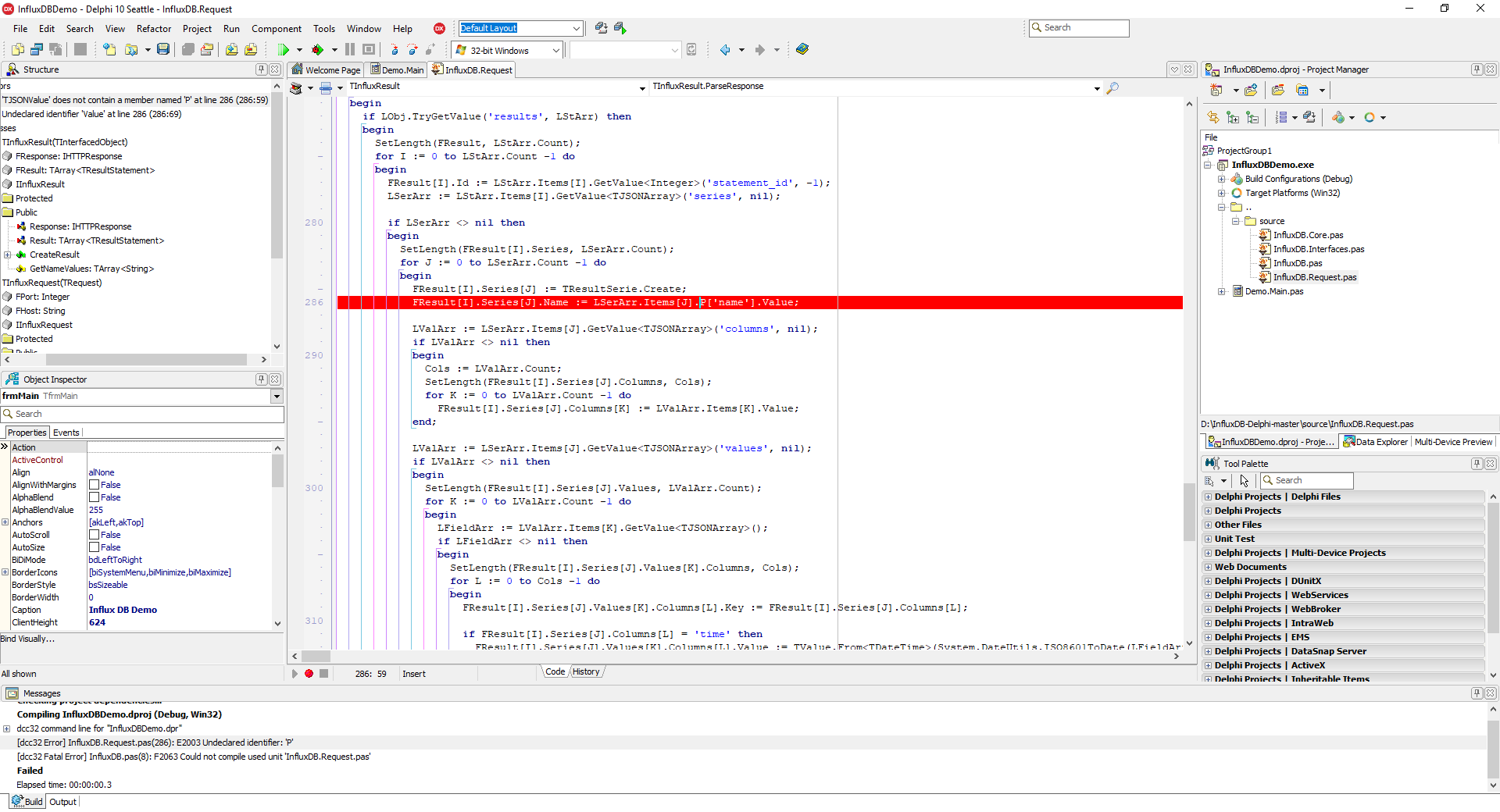Open InfluxDB.Core.pas in the project tree
The height and width of the screenshot is (812, 1500).
click(x=1308, y=235)
